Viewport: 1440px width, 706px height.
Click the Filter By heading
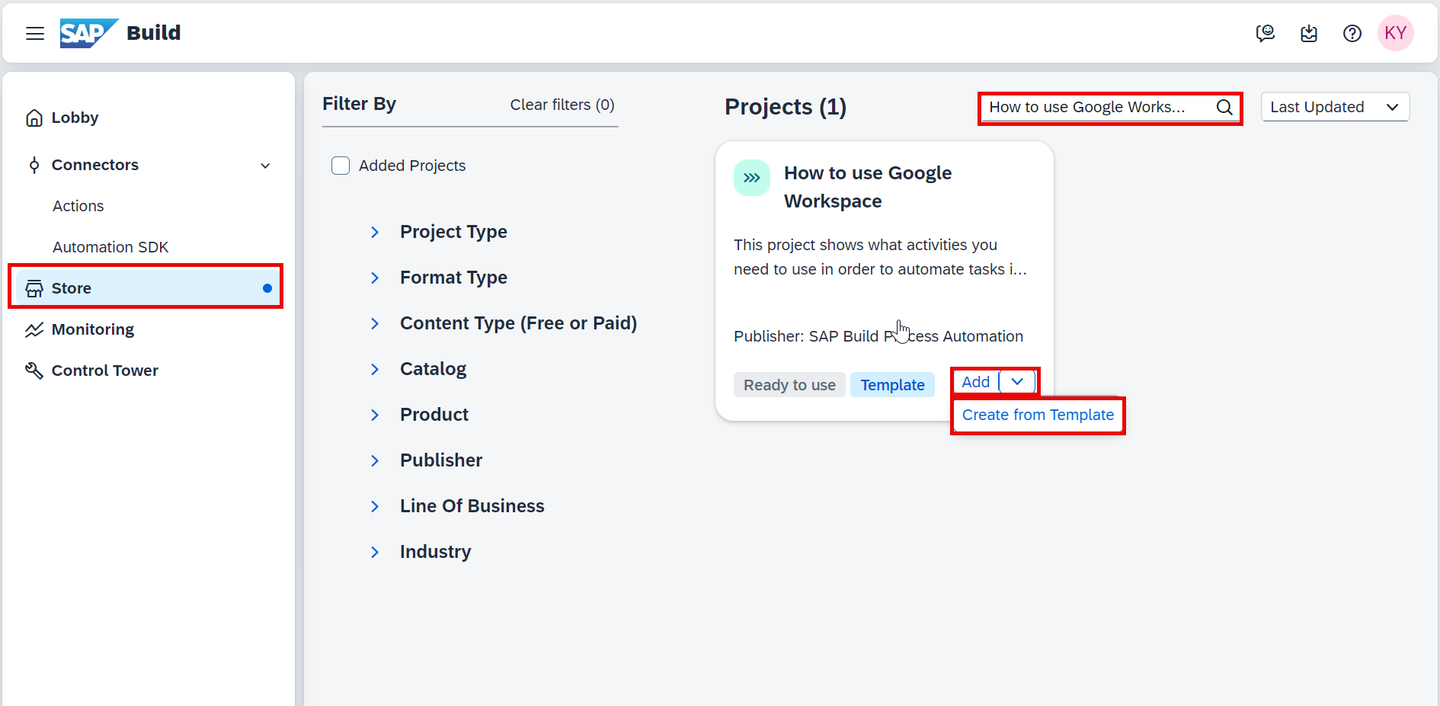[x=359, y=104]
